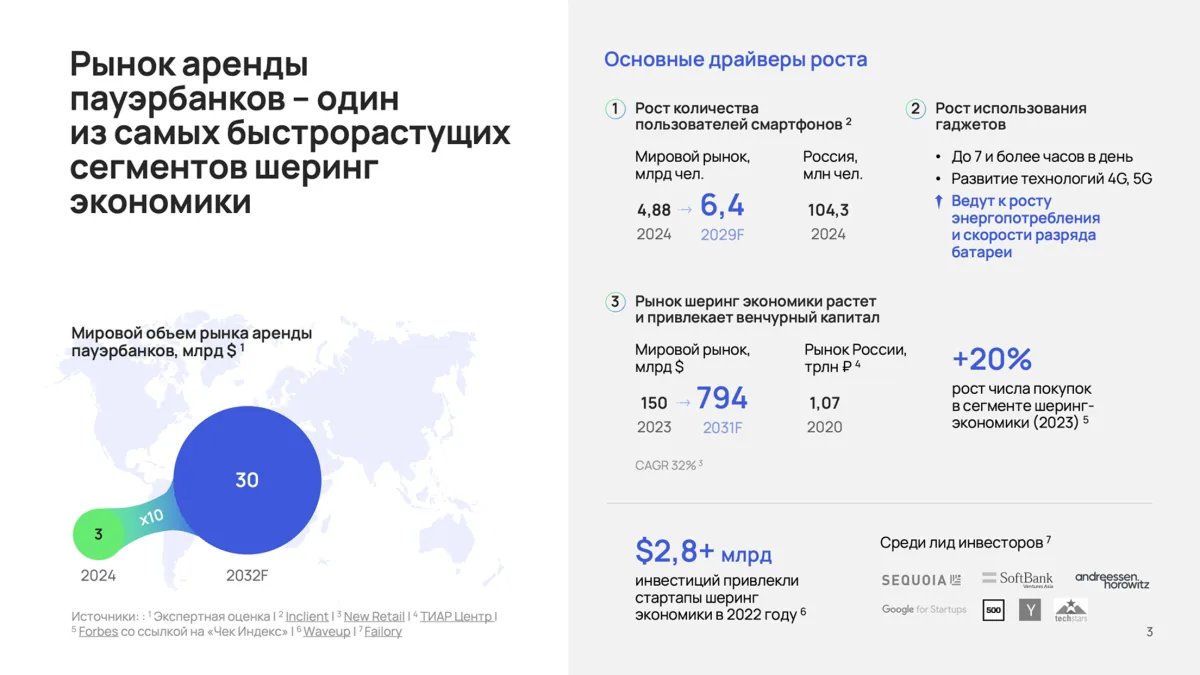1200x675 pixels.
Task: Click the 500 Startups square logo
Action: [x=993, y=609]
